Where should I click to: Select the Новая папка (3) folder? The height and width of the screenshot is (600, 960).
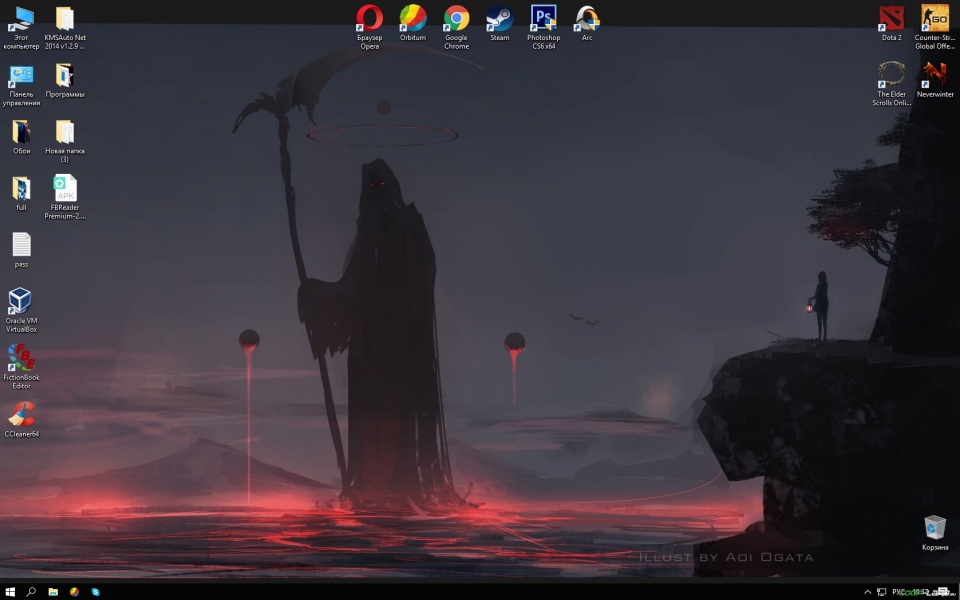point(65,140)
